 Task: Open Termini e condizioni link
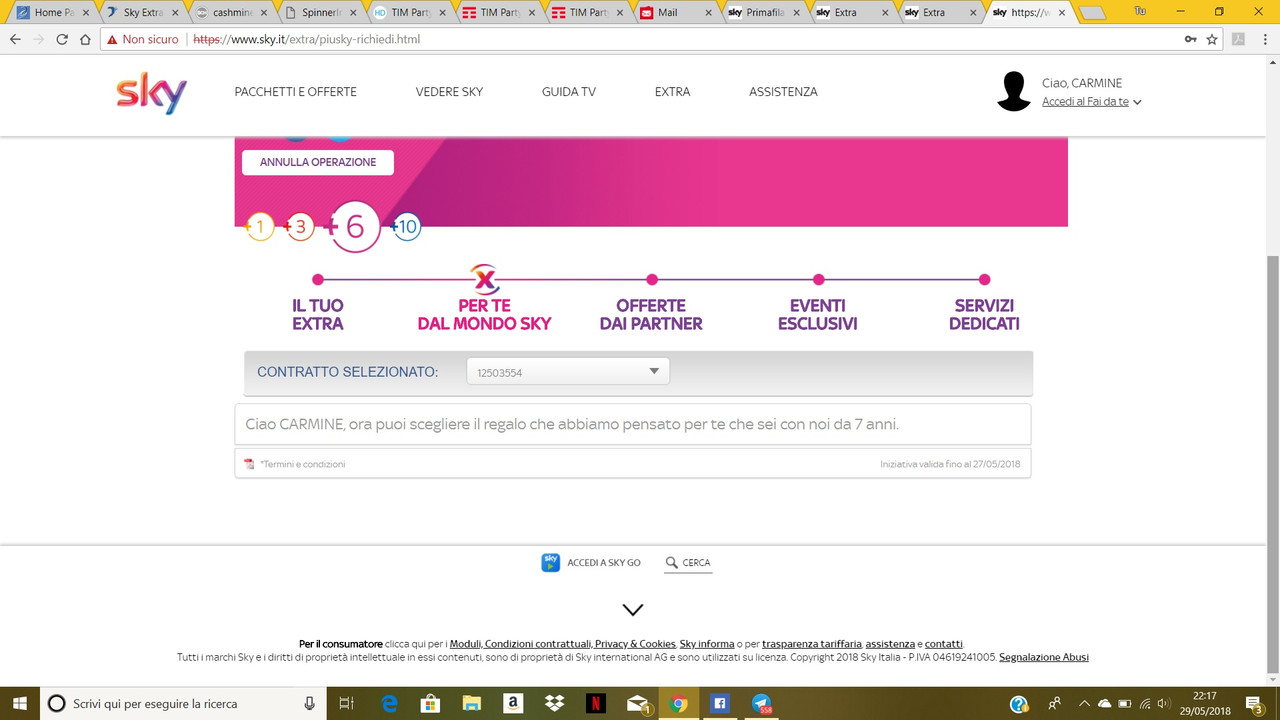(x=303, y=464)
